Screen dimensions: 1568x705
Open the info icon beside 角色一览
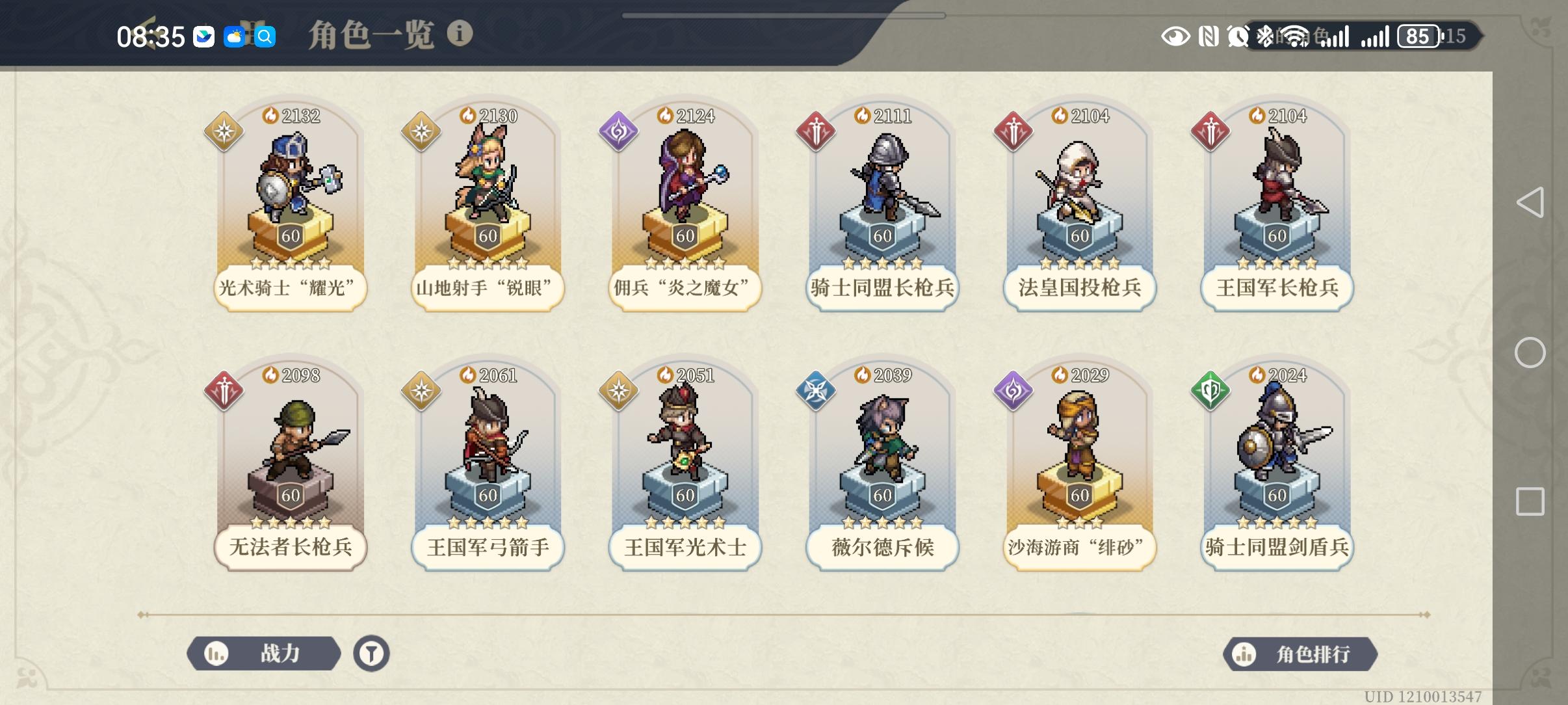tap(460, 33)
